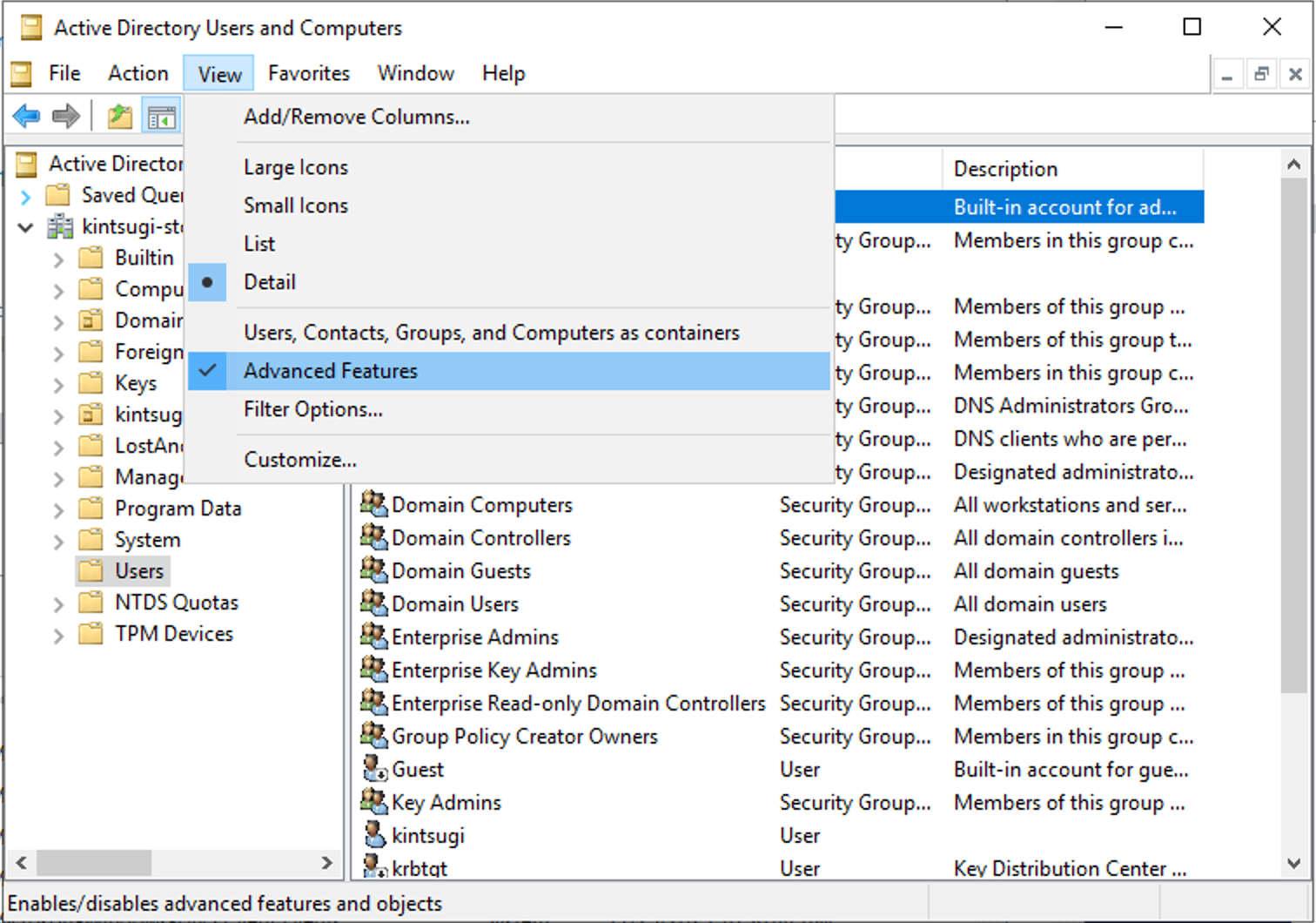Expand the Keys container
The width and height of the screenshot is (1316, 923).
point(58,385)
